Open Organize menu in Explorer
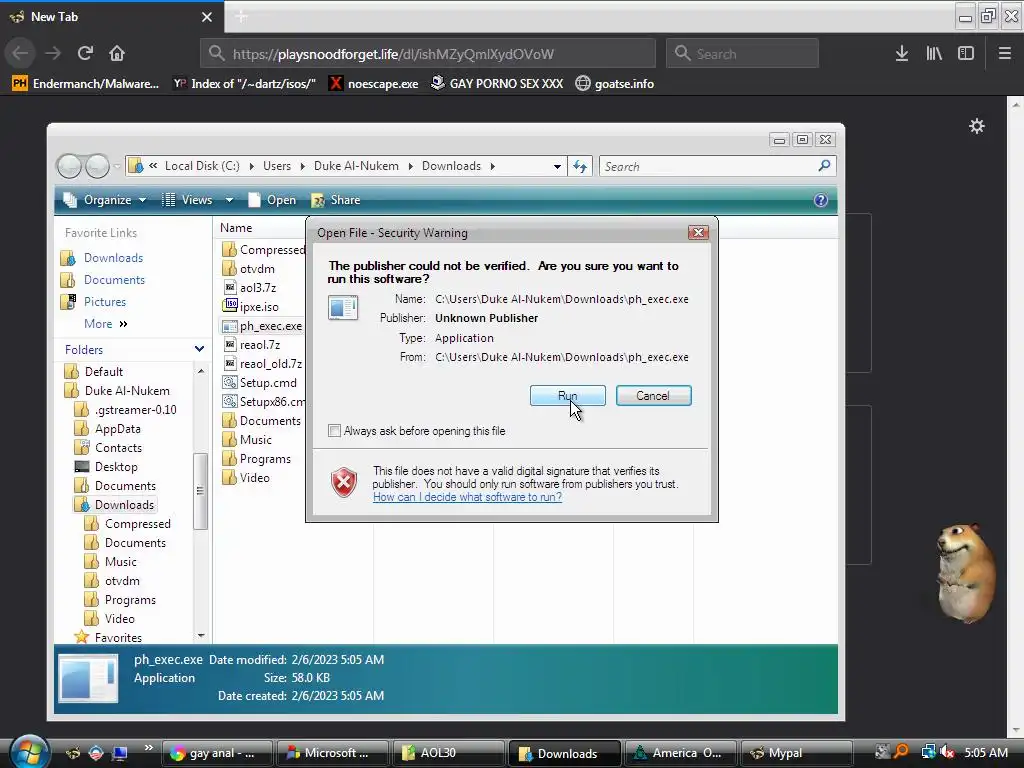This screenshot has height=768, width=1024. click(105, 200)
